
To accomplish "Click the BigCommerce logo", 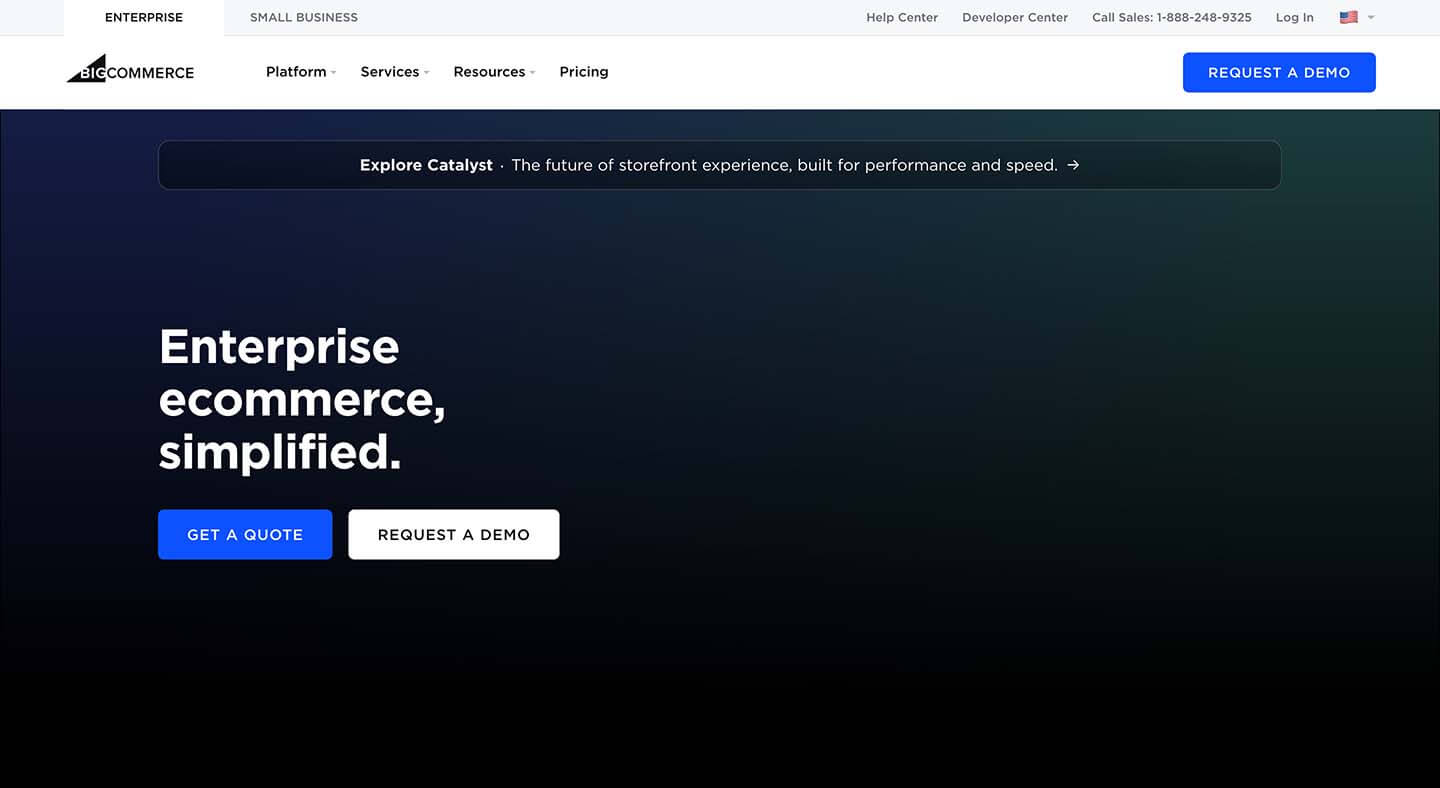I will click(x=130, y=69).
